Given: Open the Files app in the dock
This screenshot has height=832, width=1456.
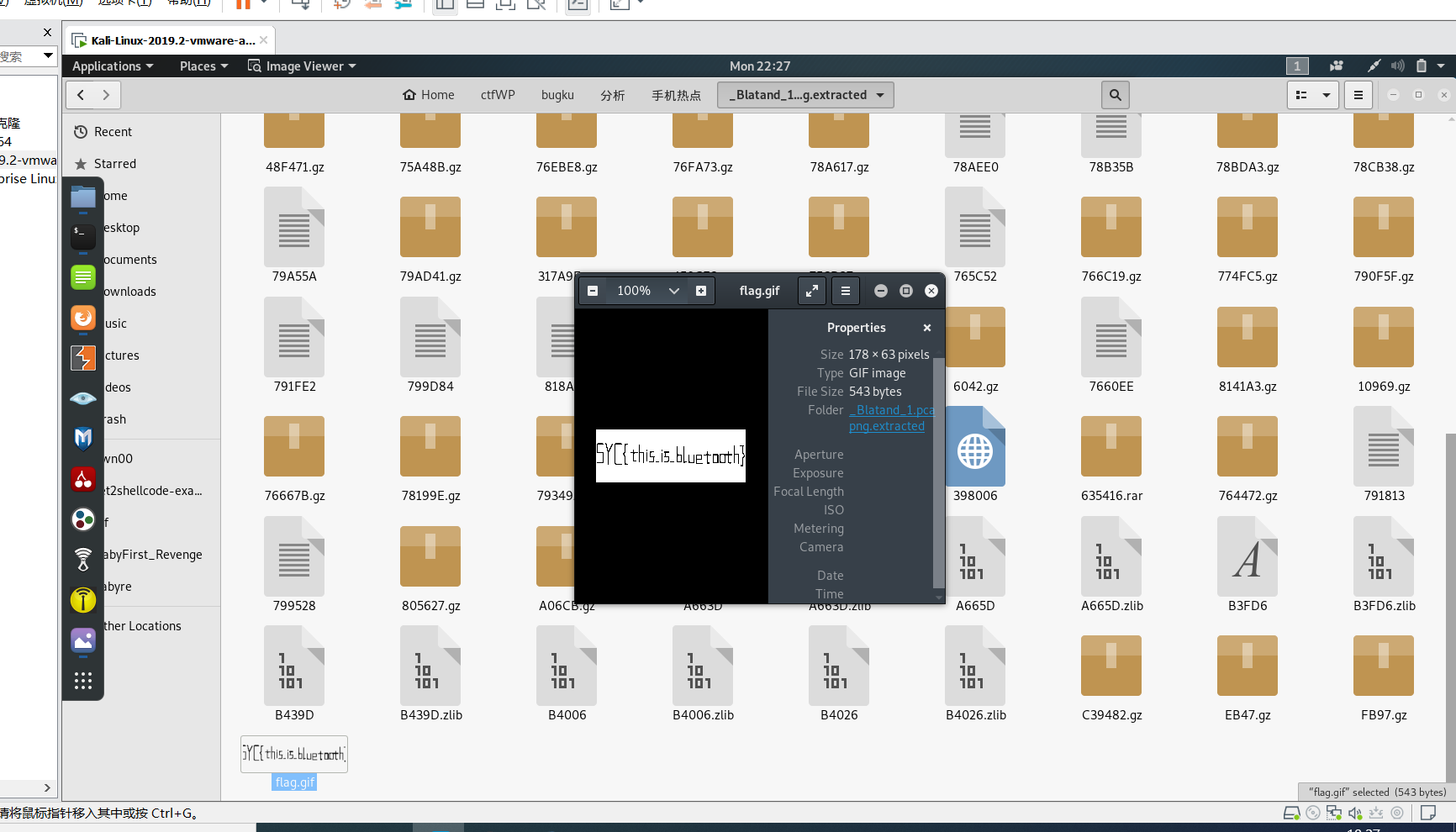Looking at the screenshot, I should point(83,197).
